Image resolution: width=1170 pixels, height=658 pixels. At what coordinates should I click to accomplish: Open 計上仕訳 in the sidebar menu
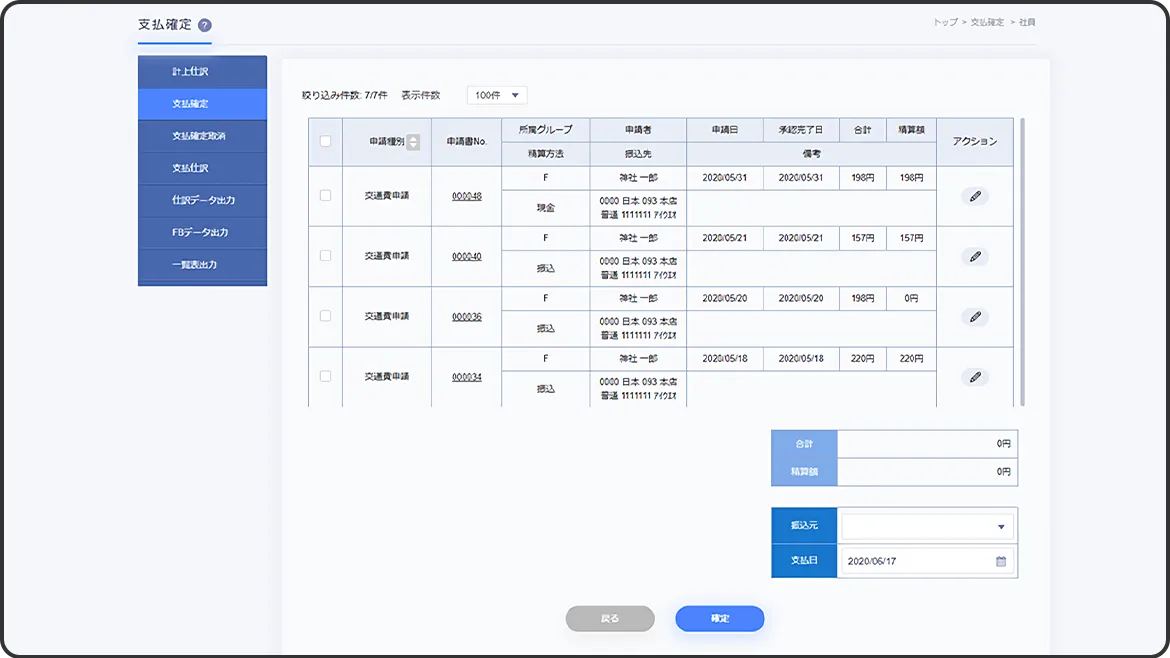[x=202, y=72]
